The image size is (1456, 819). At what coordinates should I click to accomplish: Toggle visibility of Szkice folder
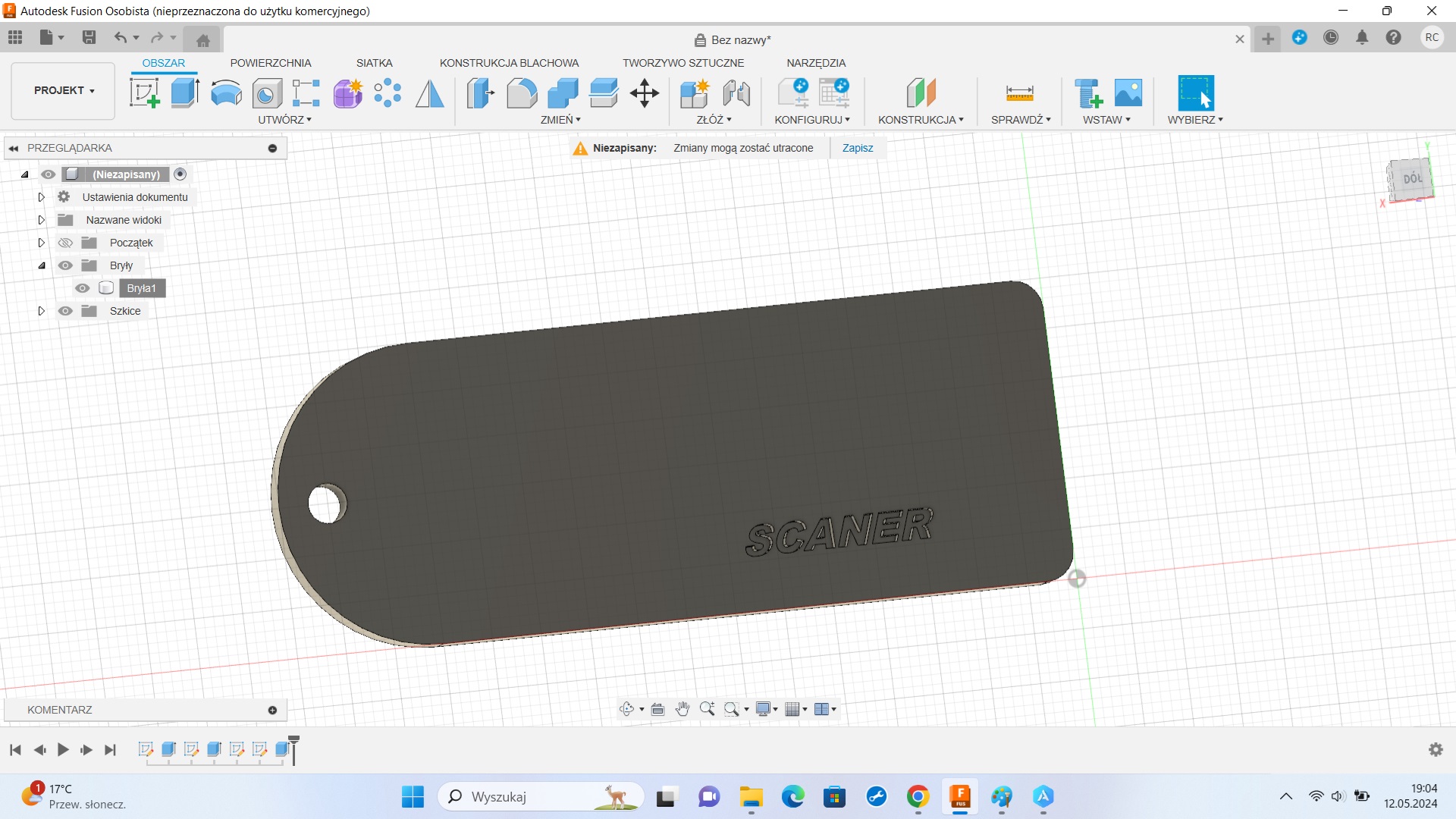tap(65, 311)
